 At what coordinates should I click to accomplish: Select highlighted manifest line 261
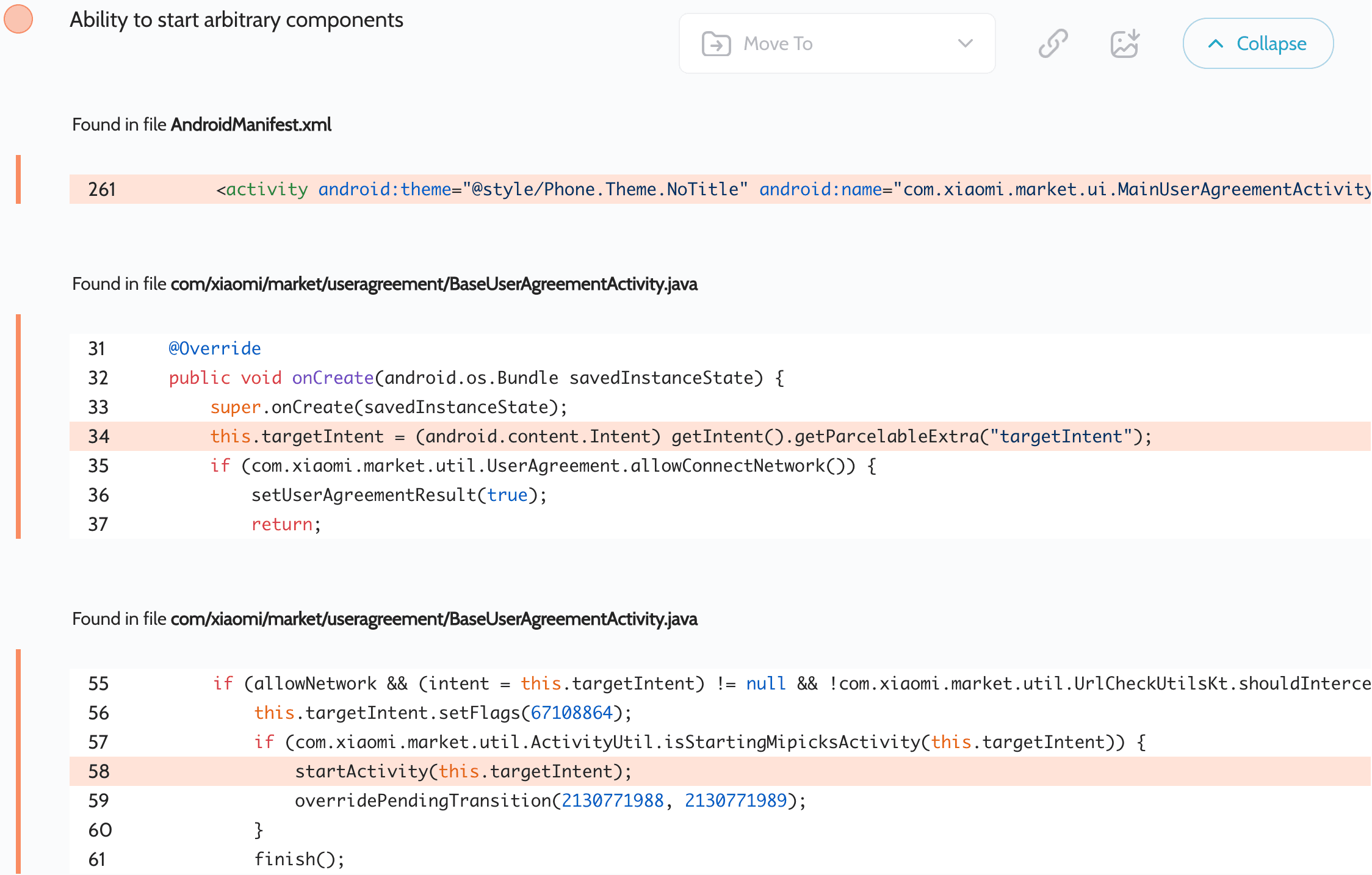point(720,189)
